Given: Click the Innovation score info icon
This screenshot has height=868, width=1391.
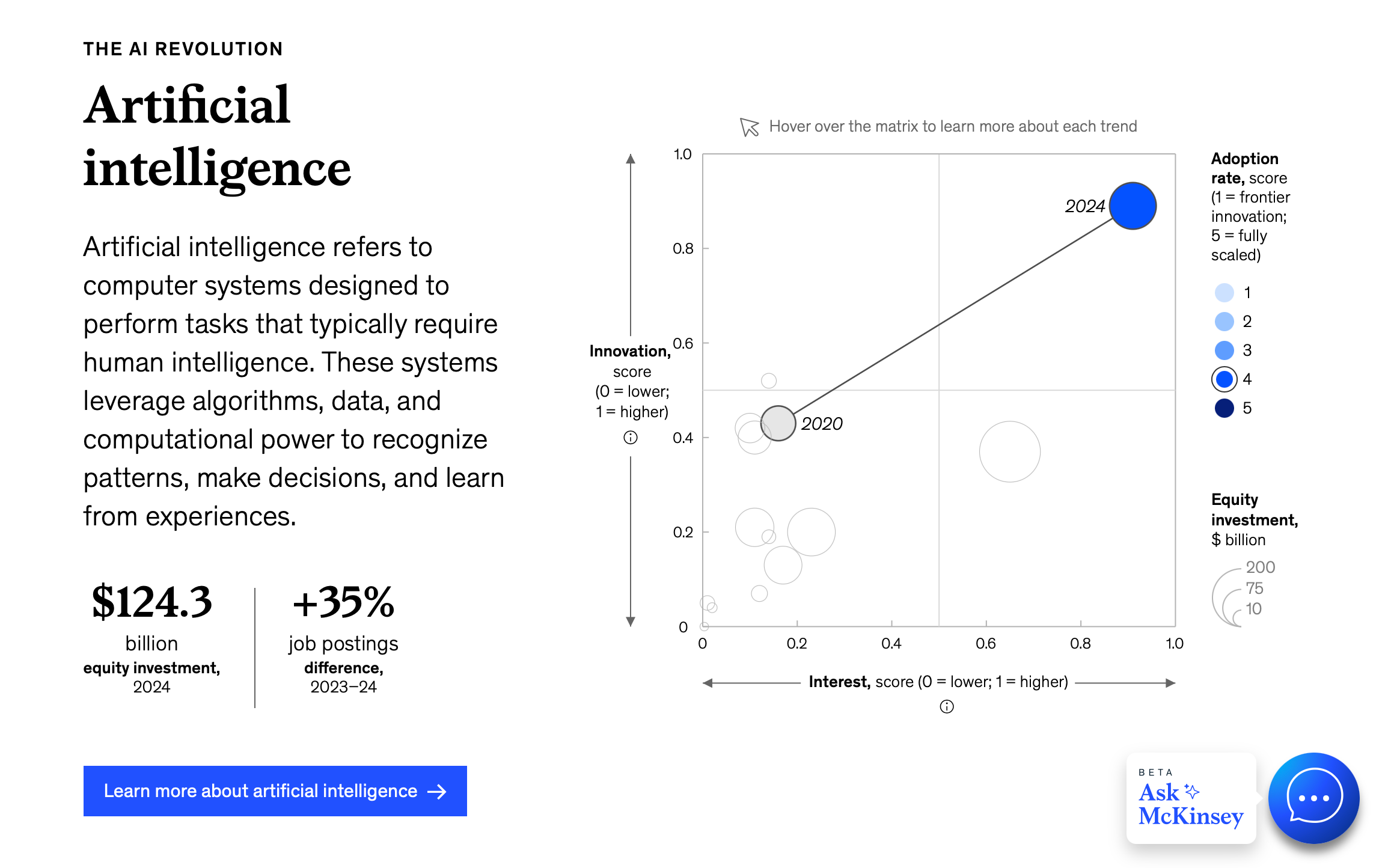Looking at the screenshot, I should click(x=630, y=438).
